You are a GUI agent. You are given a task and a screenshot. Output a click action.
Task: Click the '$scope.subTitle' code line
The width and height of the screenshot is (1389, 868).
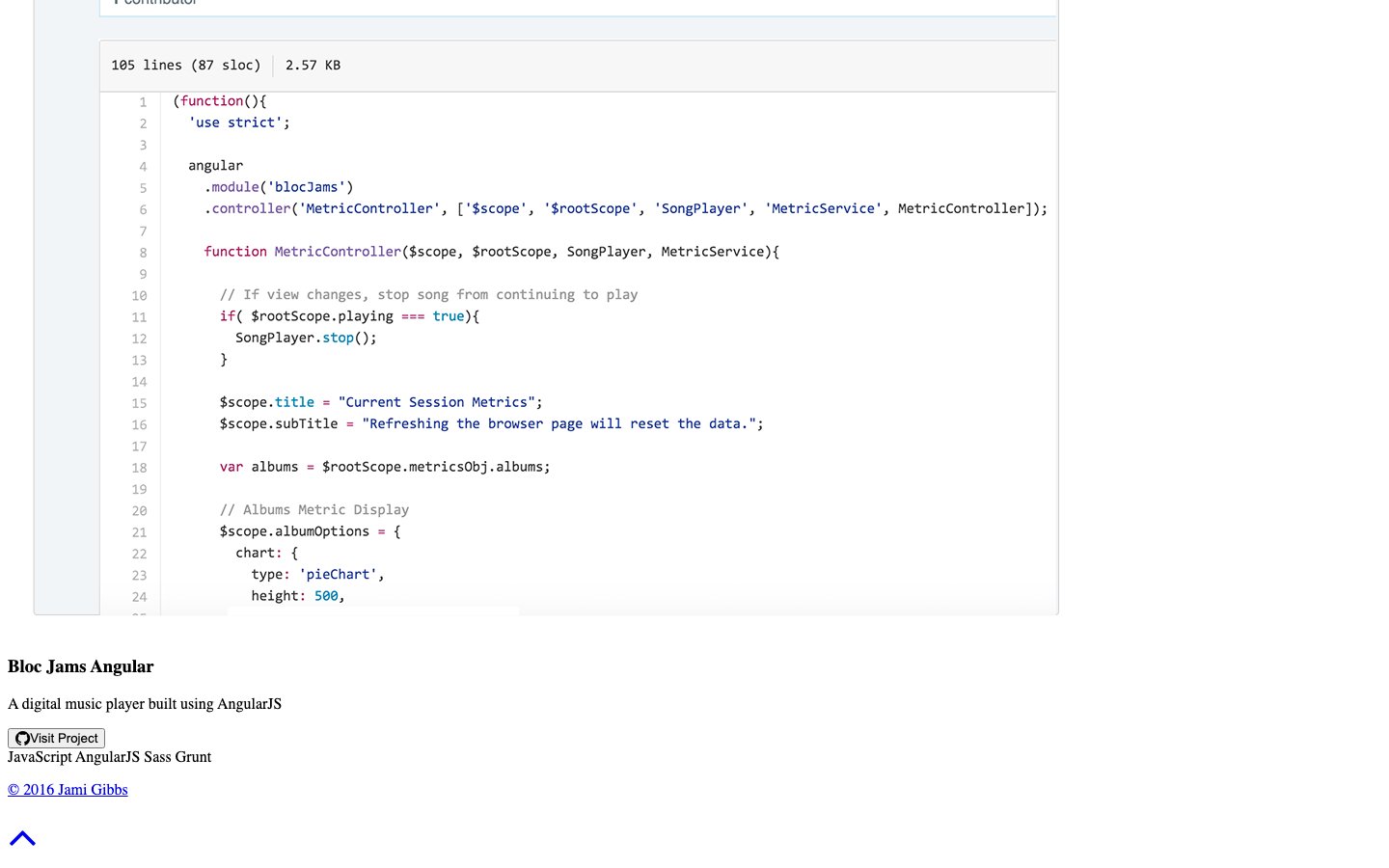[x=492, y=423]
